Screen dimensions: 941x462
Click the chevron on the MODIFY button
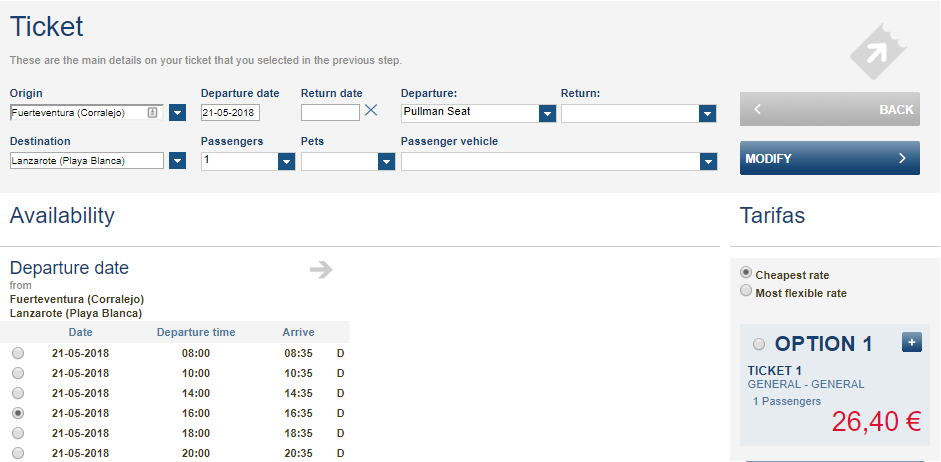point(902,158)
